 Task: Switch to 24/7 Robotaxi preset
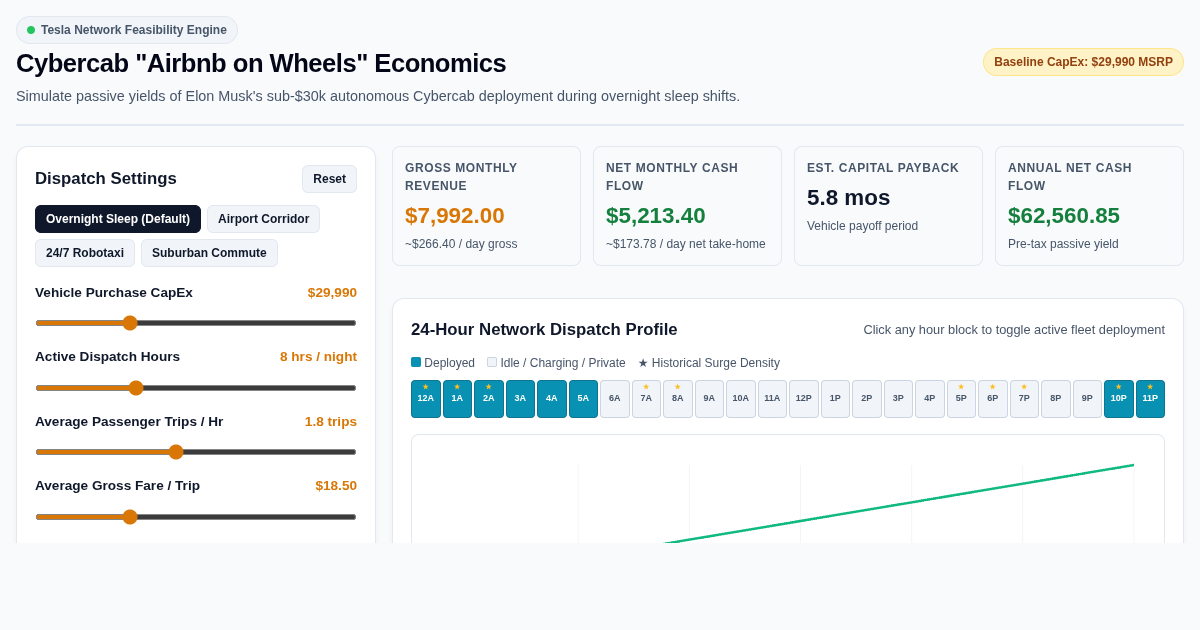(85, 253)
